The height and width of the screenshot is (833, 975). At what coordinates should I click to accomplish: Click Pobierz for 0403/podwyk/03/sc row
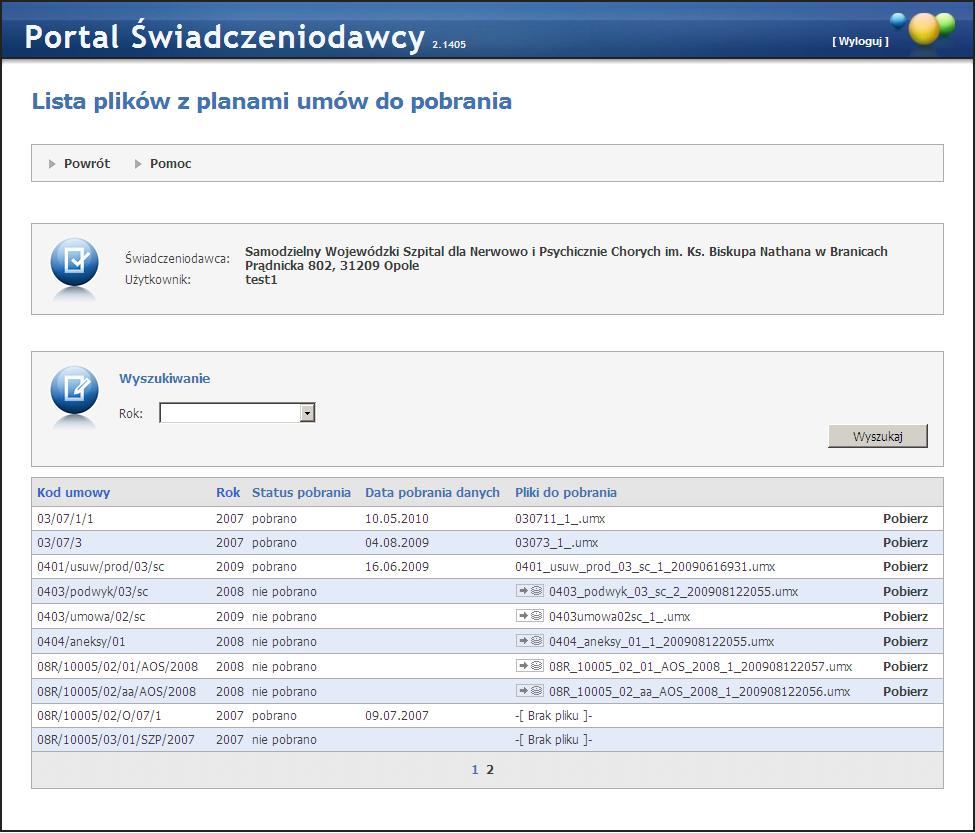click(905, 592)
